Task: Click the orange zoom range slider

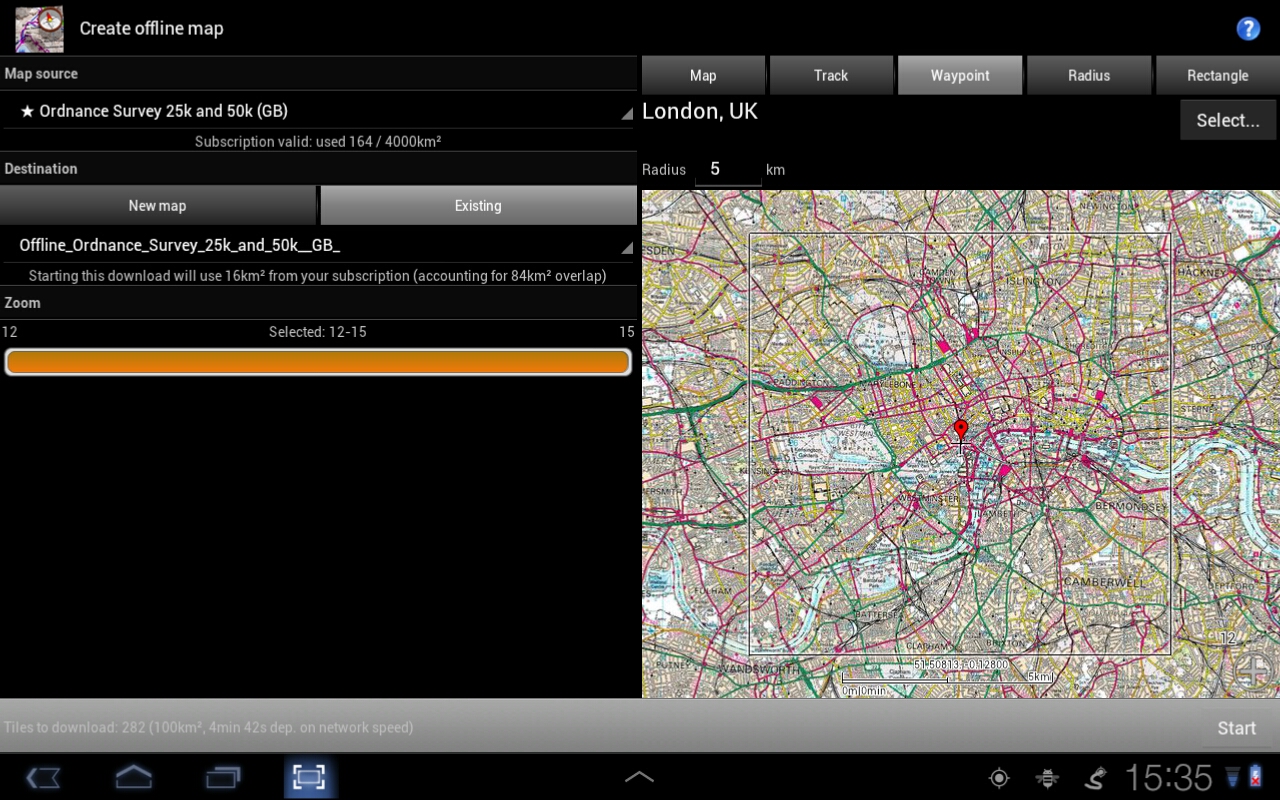Action: 318,362
